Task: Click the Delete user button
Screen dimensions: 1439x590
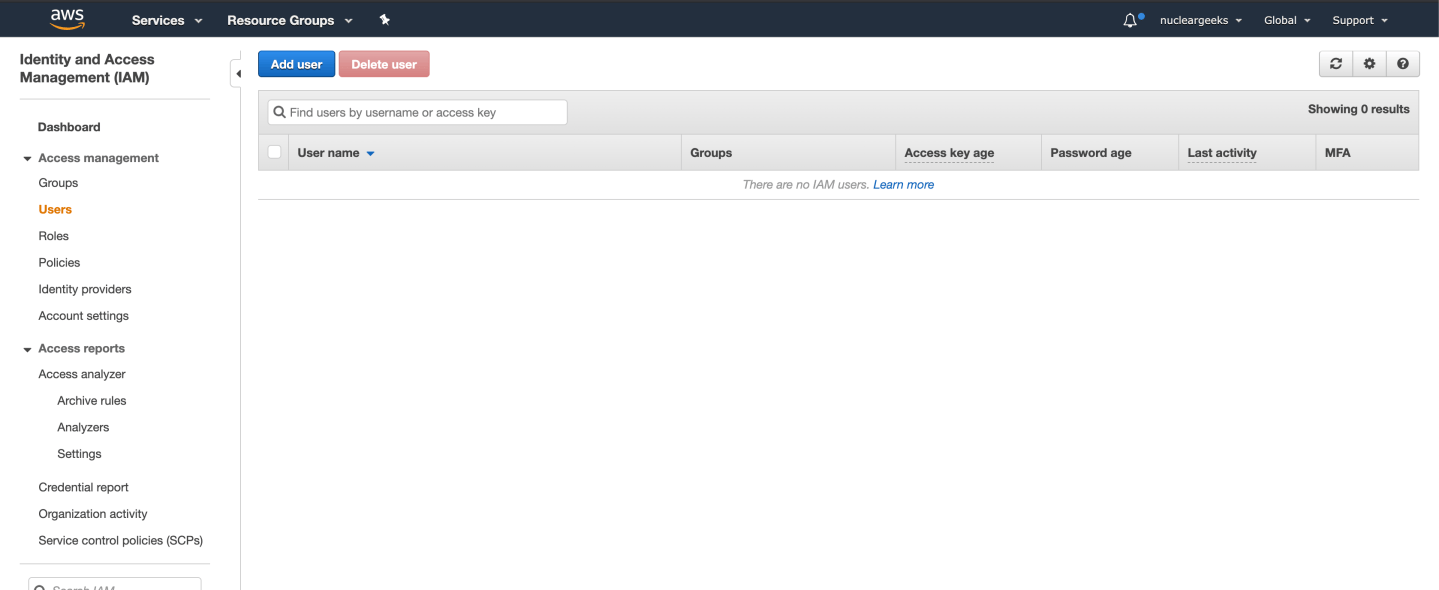Action: pos(384,64)
